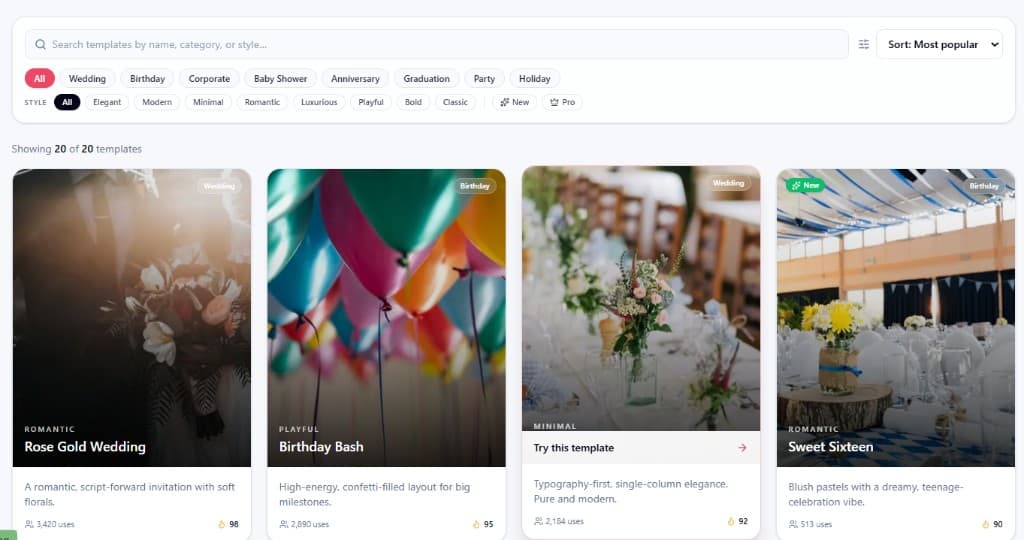
Task: Filter by Birthday category
Action: [x=147, y=78]
